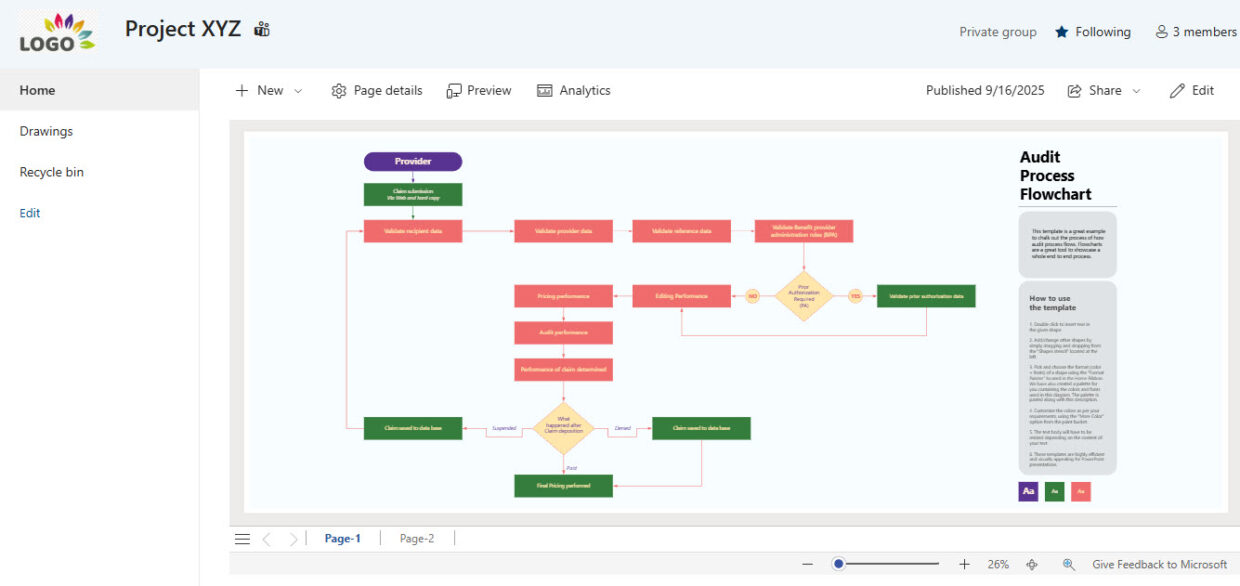Click the pink Aa color swatch
The image size is (1240, 586).
[1081, 491]
